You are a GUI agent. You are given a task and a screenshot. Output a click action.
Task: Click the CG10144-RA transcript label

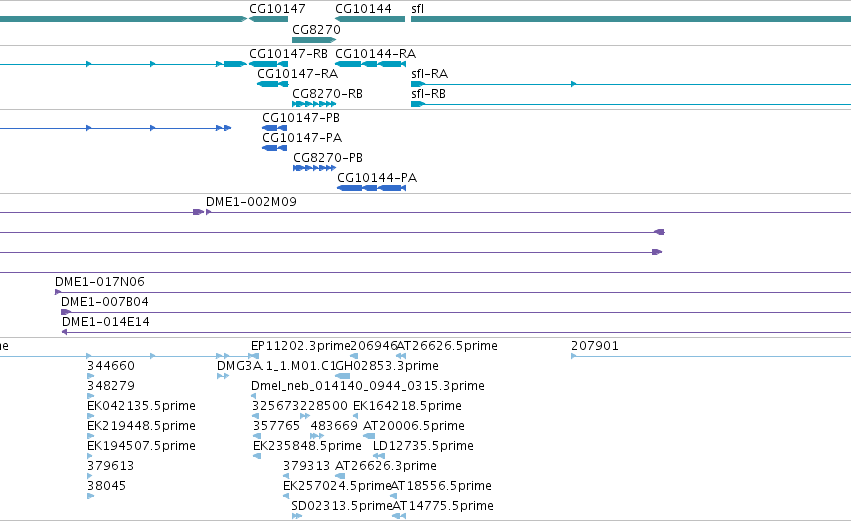click(x=376, y=54)
